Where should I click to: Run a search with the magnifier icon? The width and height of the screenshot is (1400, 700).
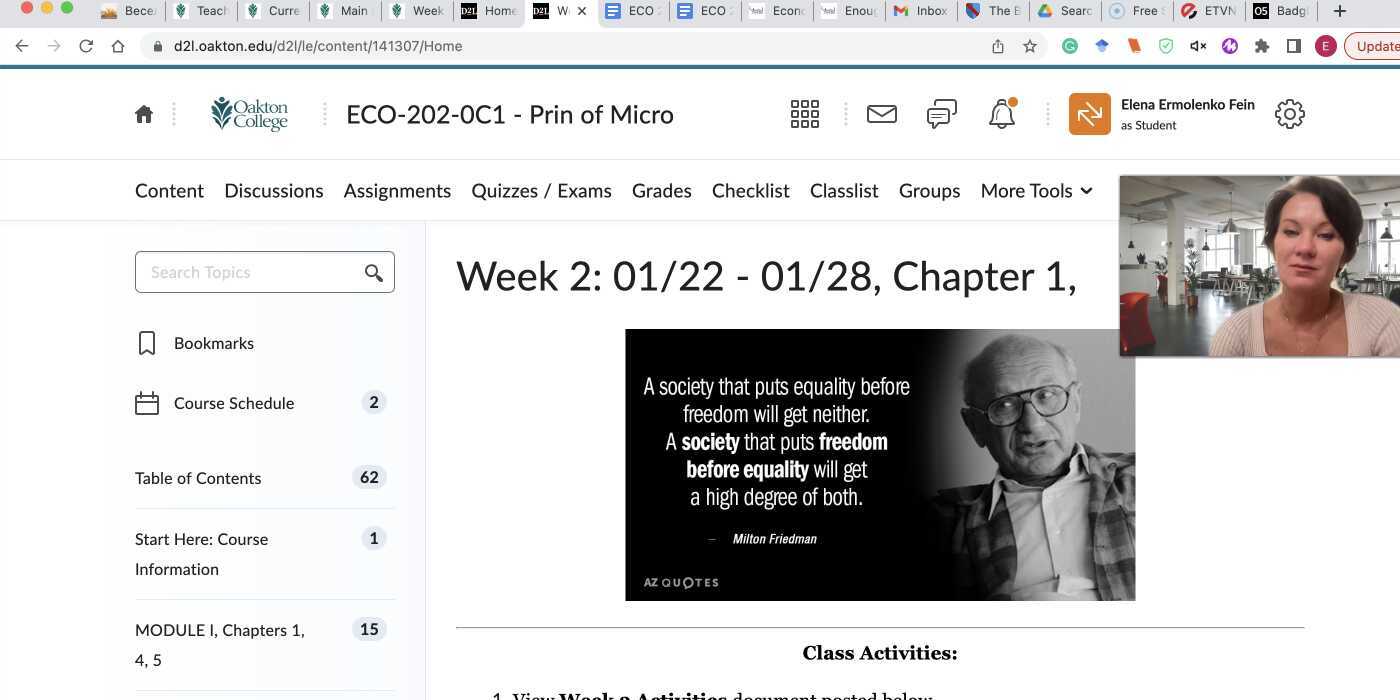[373, 272]
